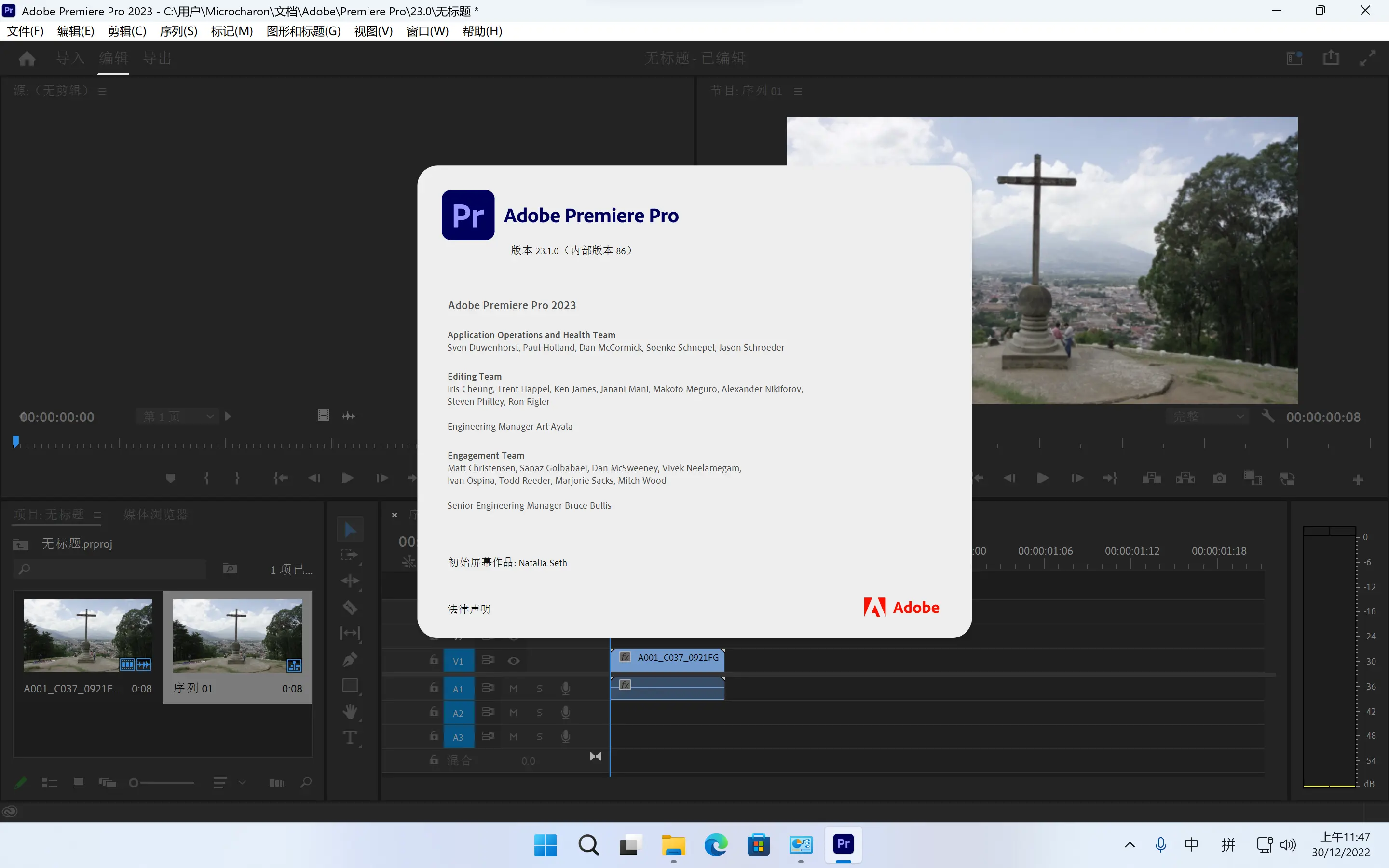
Task: Click drag audio only waveform icon
Action: click(x=348, y=416)
